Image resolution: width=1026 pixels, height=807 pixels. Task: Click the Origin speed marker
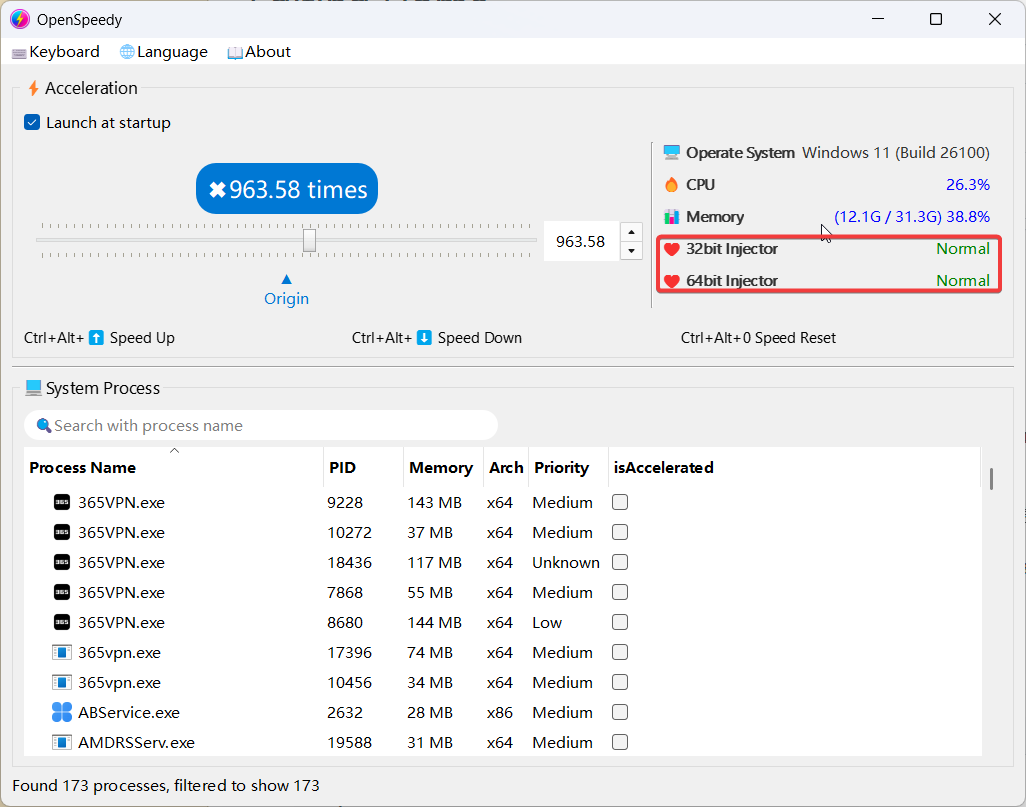(x=287, y=291)
